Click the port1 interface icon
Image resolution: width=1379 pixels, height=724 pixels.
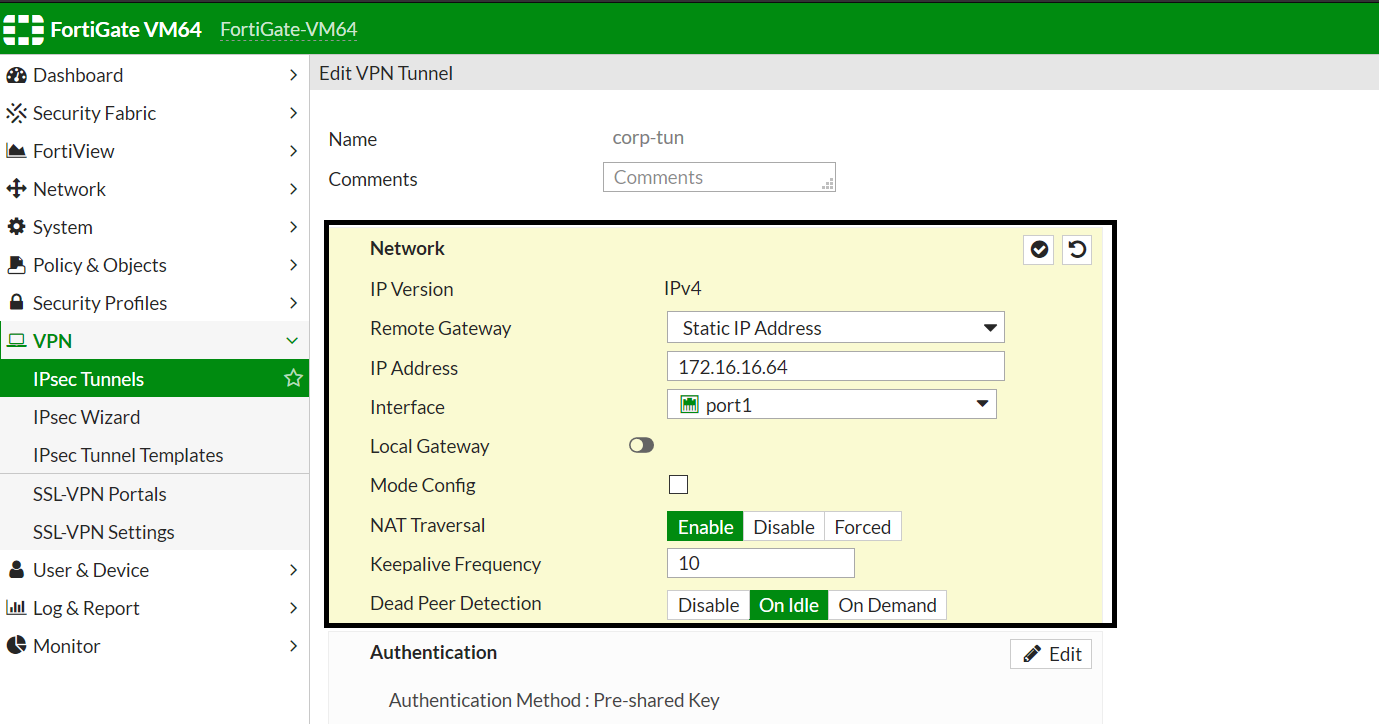click(x=689, y=404)
